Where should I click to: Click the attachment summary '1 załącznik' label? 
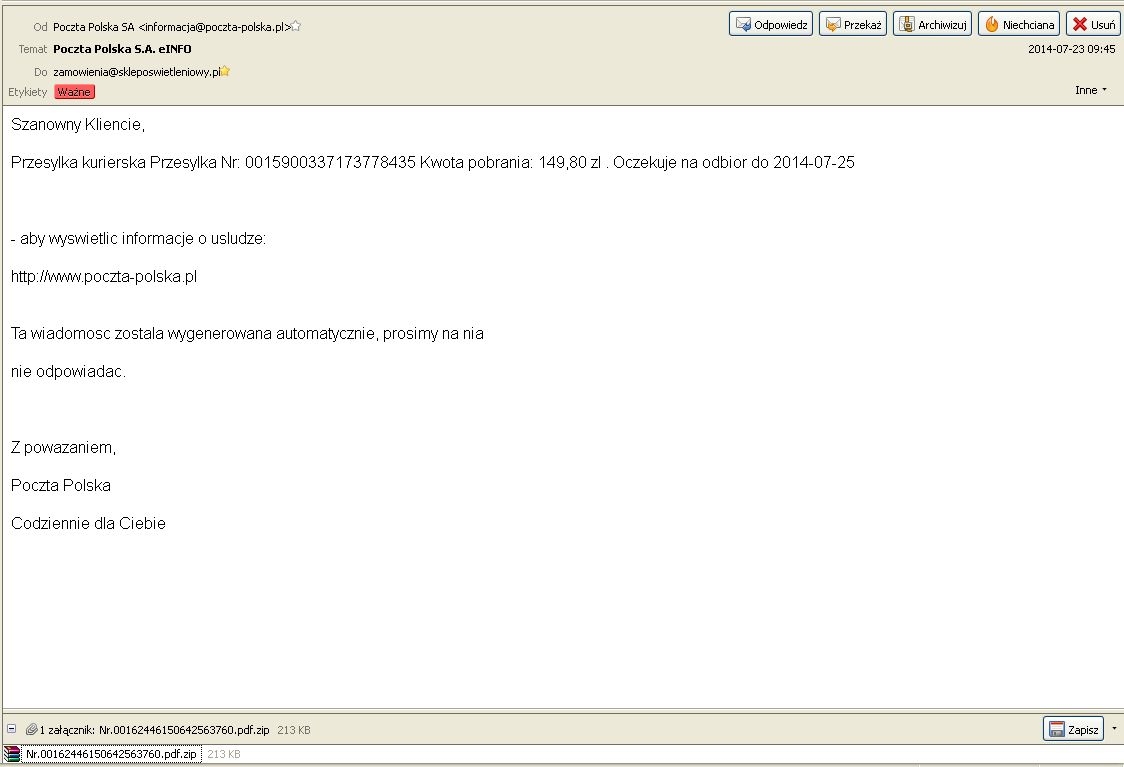(67, 730)
